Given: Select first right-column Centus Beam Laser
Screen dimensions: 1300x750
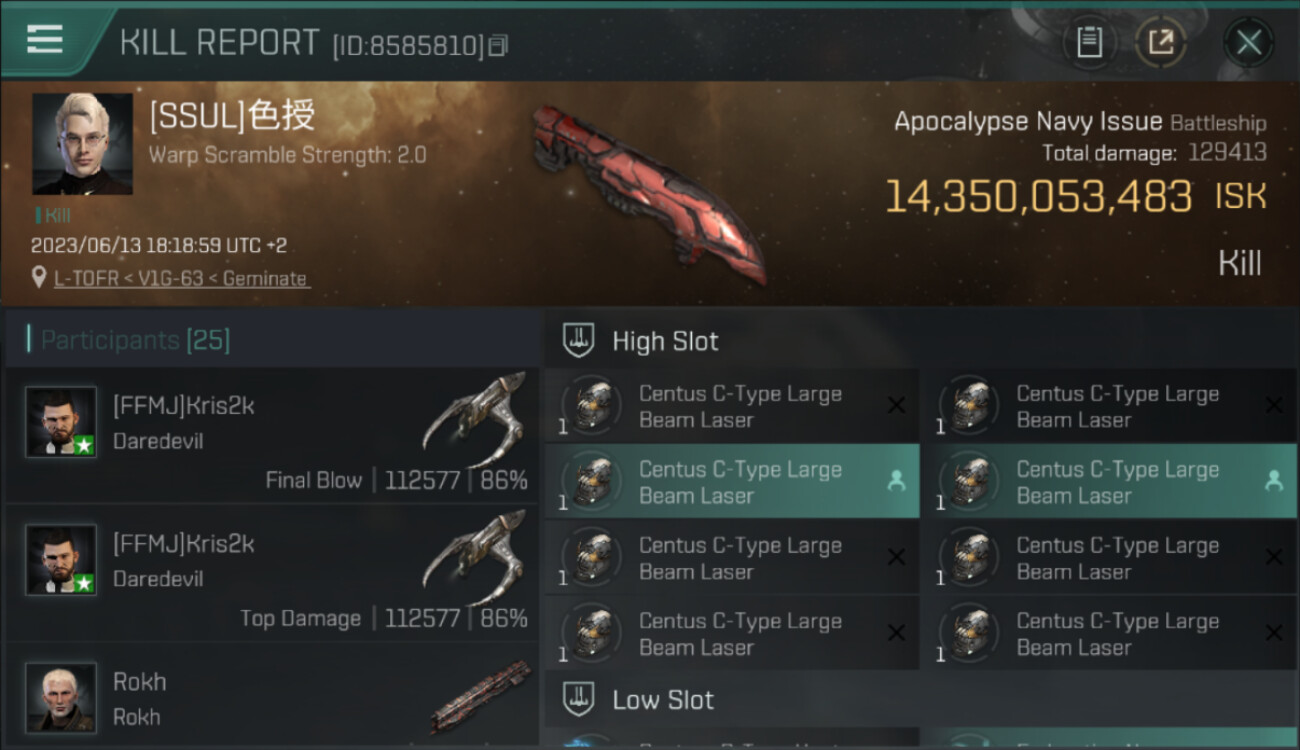Looking at the screenshot, I should click(1110, 406).
